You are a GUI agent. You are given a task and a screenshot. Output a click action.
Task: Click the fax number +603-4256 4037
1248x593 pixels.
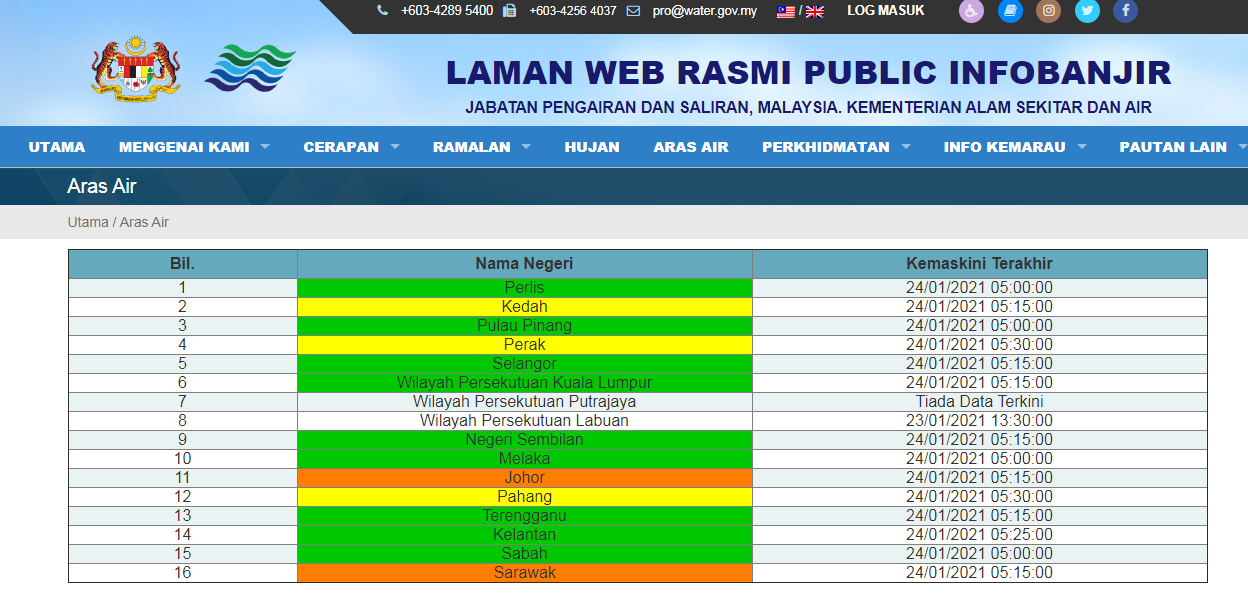click(573, 11)
